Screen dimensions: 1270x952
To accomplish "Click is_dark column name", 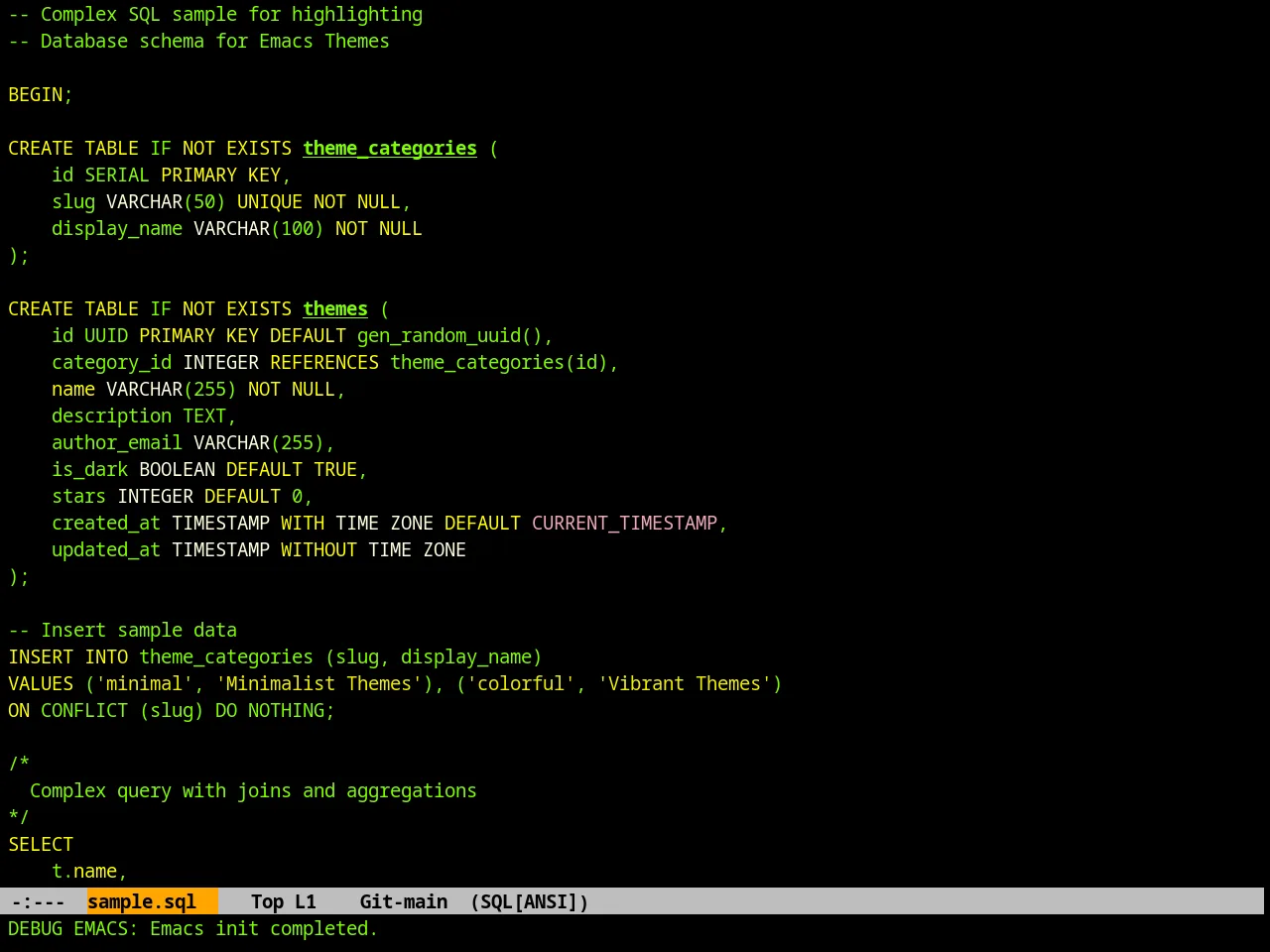I will pyautogui.click(x=89, y=469).
